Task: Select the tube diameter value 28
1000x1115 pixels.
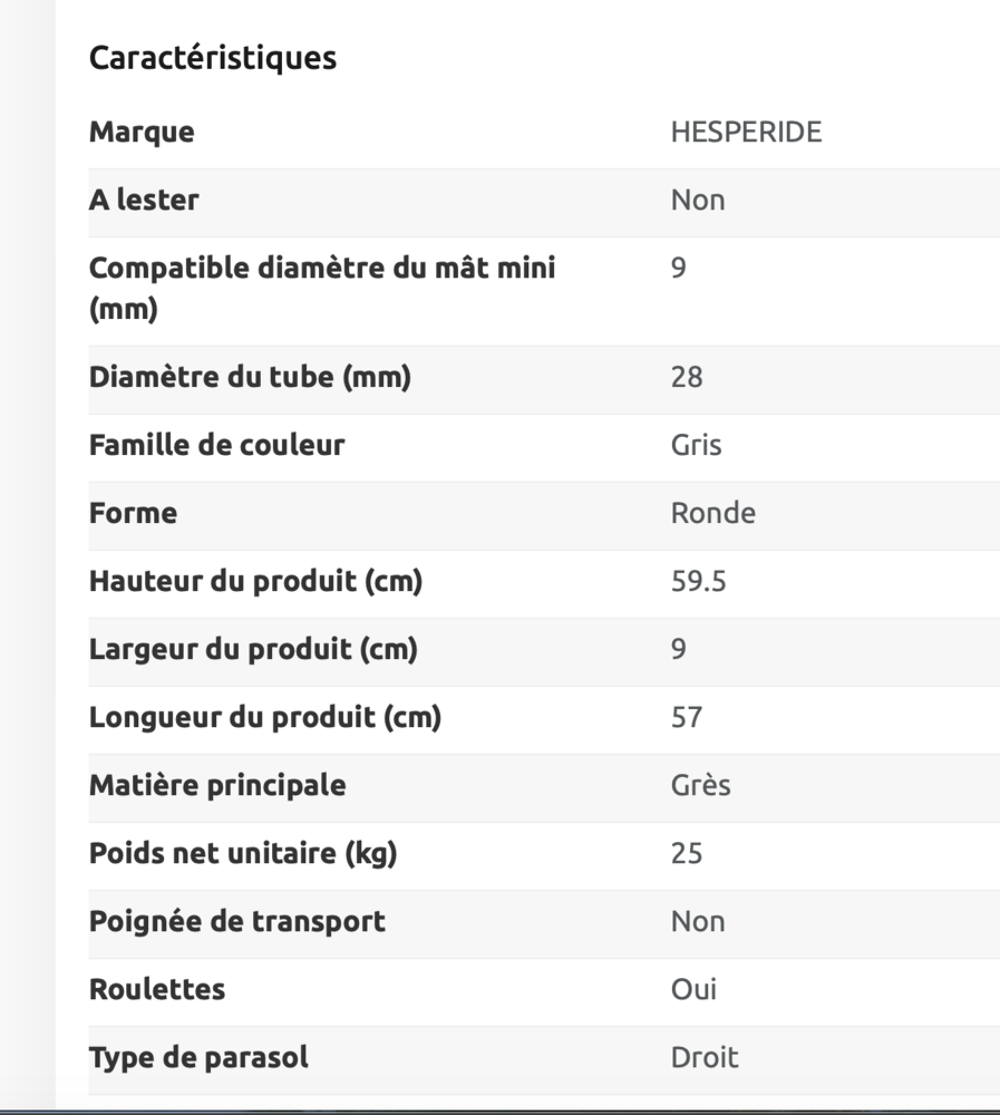Action: coord(686,377)
